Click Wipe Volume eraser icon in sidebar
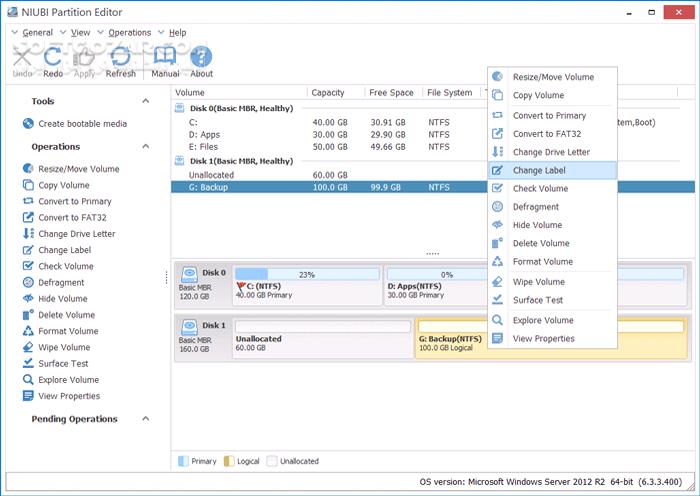The width and height of the screenshot is (700, 496). coord(28,347)
